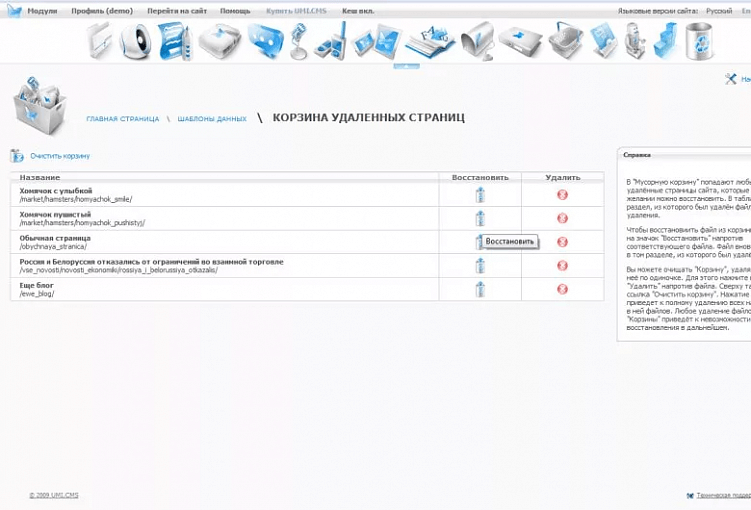Viewport: 751px width, 510px height.
Task: Click the large basket module icon by title
Action: coord(38,105)
